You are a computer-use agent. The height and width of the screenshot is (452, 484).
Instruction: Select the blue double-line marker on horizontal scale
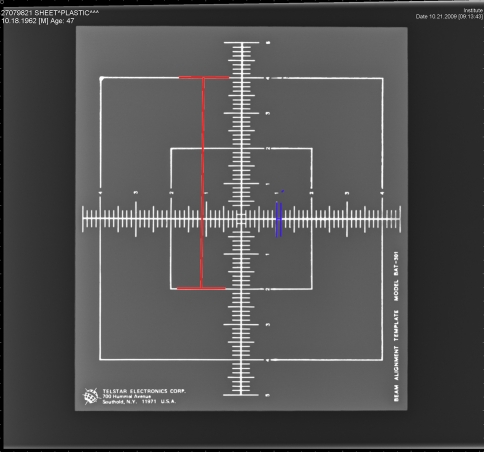[279, 219]
